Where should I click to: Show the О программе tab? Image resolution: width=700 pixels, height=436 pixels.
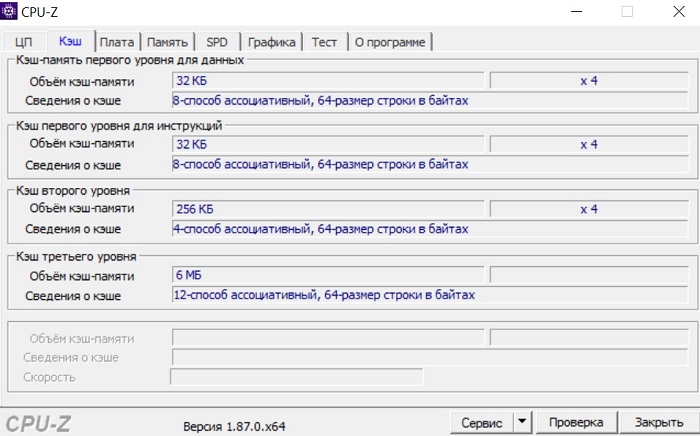(389, 42)
